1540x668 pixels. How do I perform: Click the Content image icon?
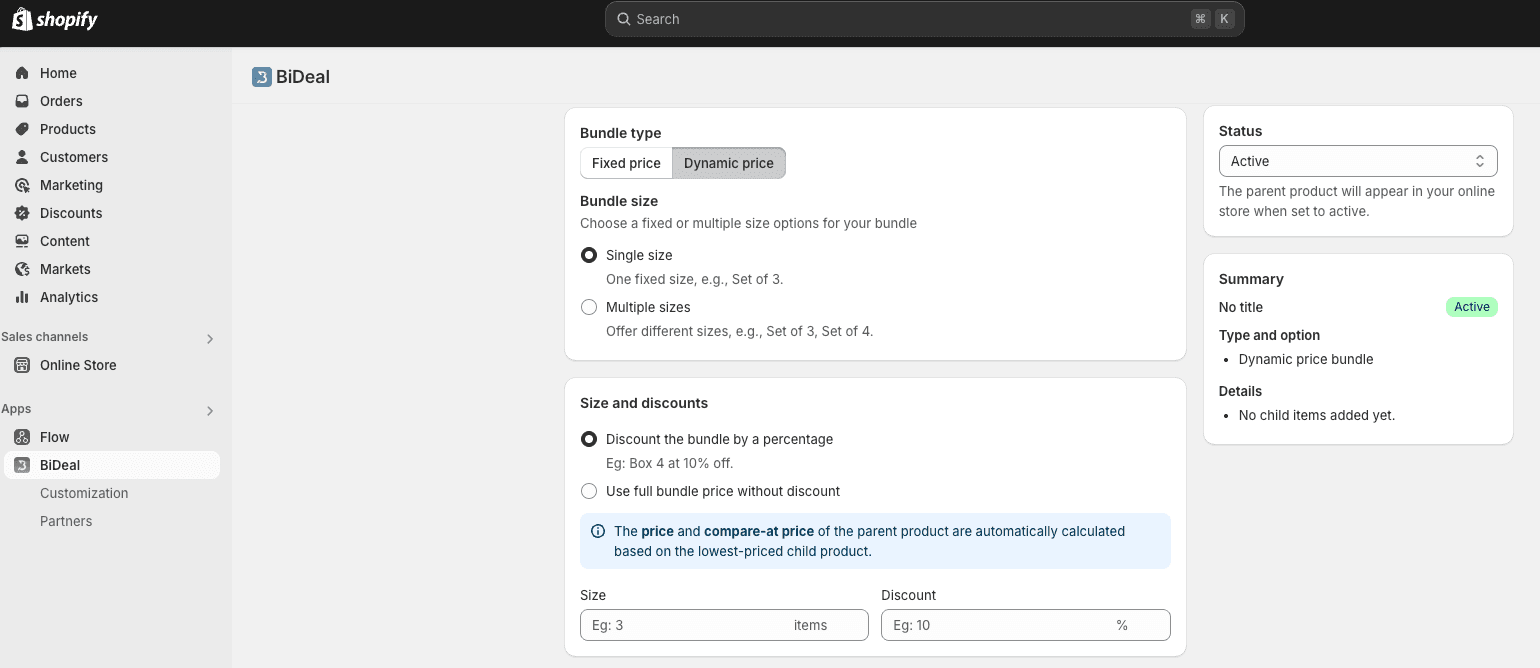click(22, 241)
